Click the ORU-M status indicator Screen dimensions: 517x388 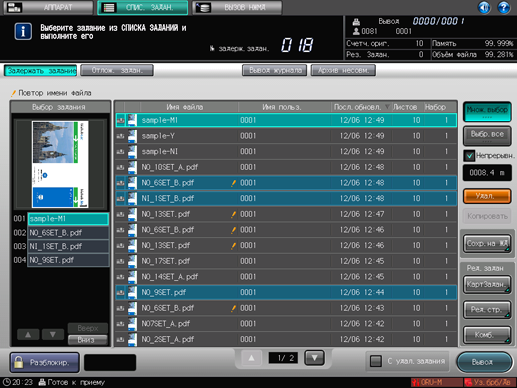(x=437, y=382)
